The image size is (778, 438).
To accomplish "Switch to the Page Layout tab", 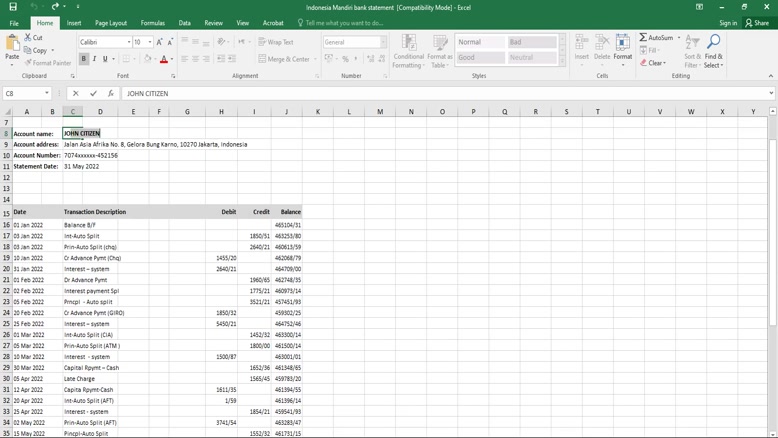I will 110,23.
